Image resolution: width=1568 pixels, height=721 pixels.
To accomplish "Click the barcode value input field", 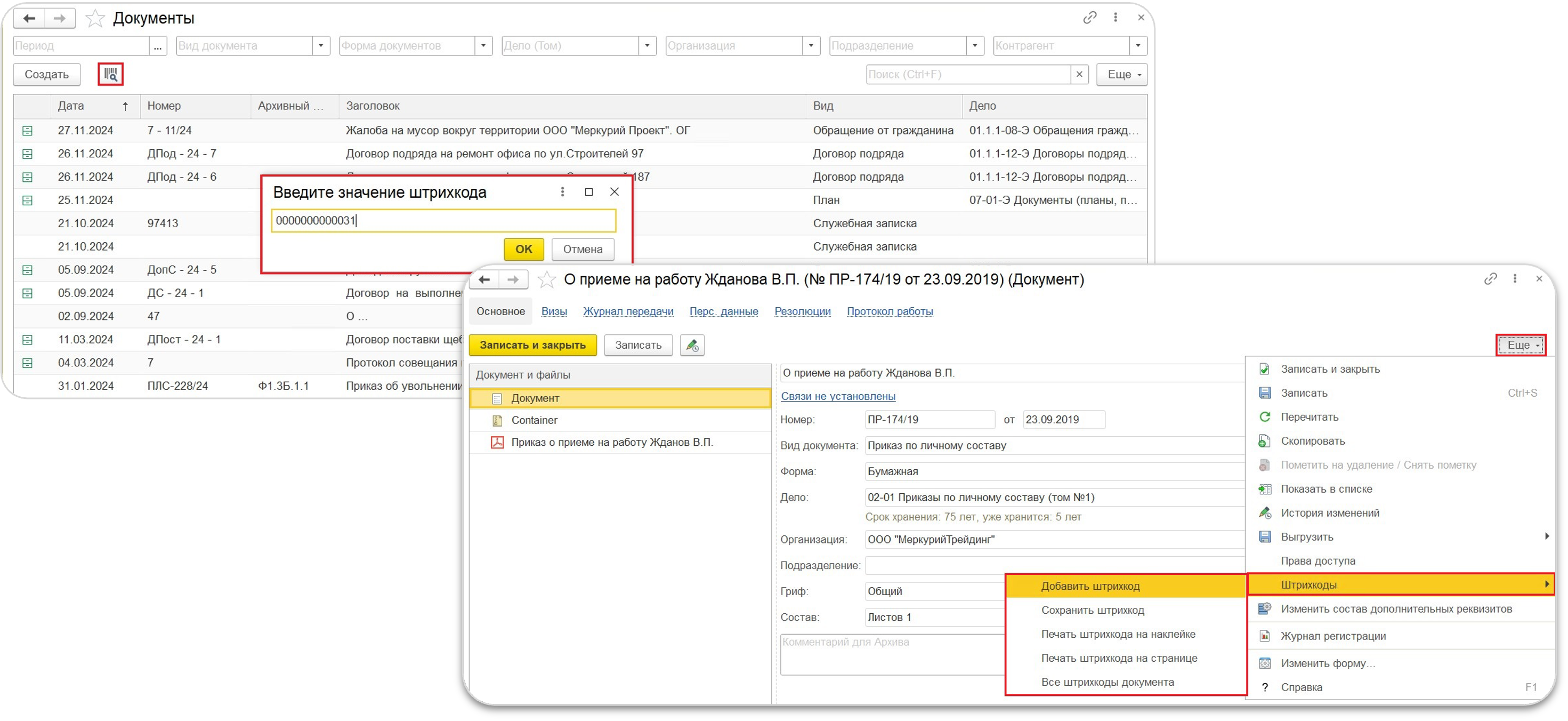I will 443,220.
